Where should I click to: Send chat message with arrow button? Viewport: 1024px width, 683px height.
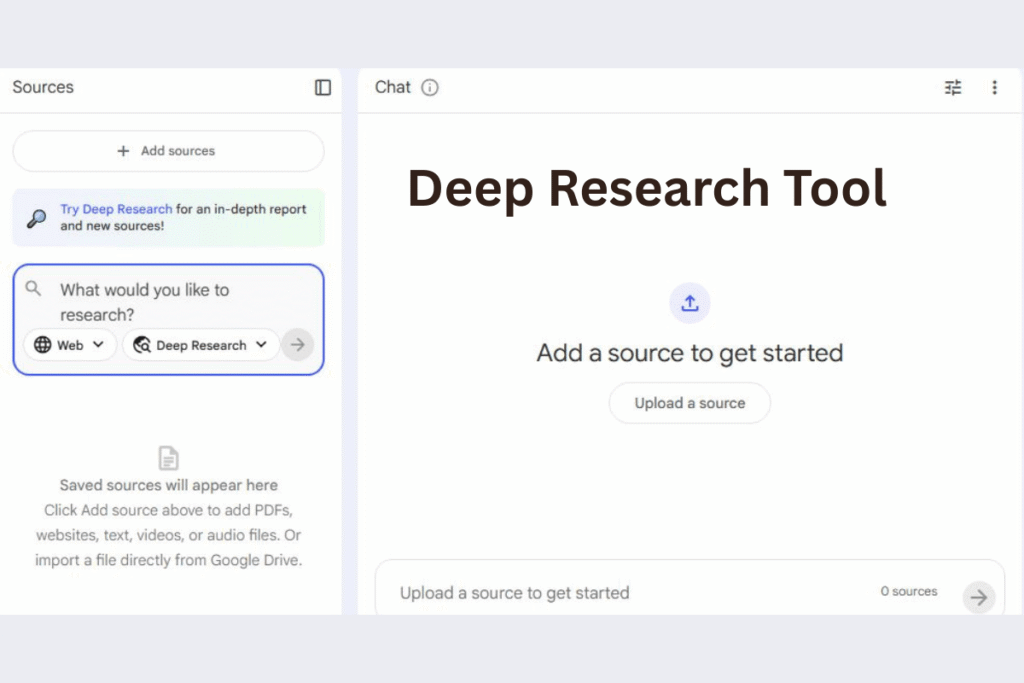978,597
